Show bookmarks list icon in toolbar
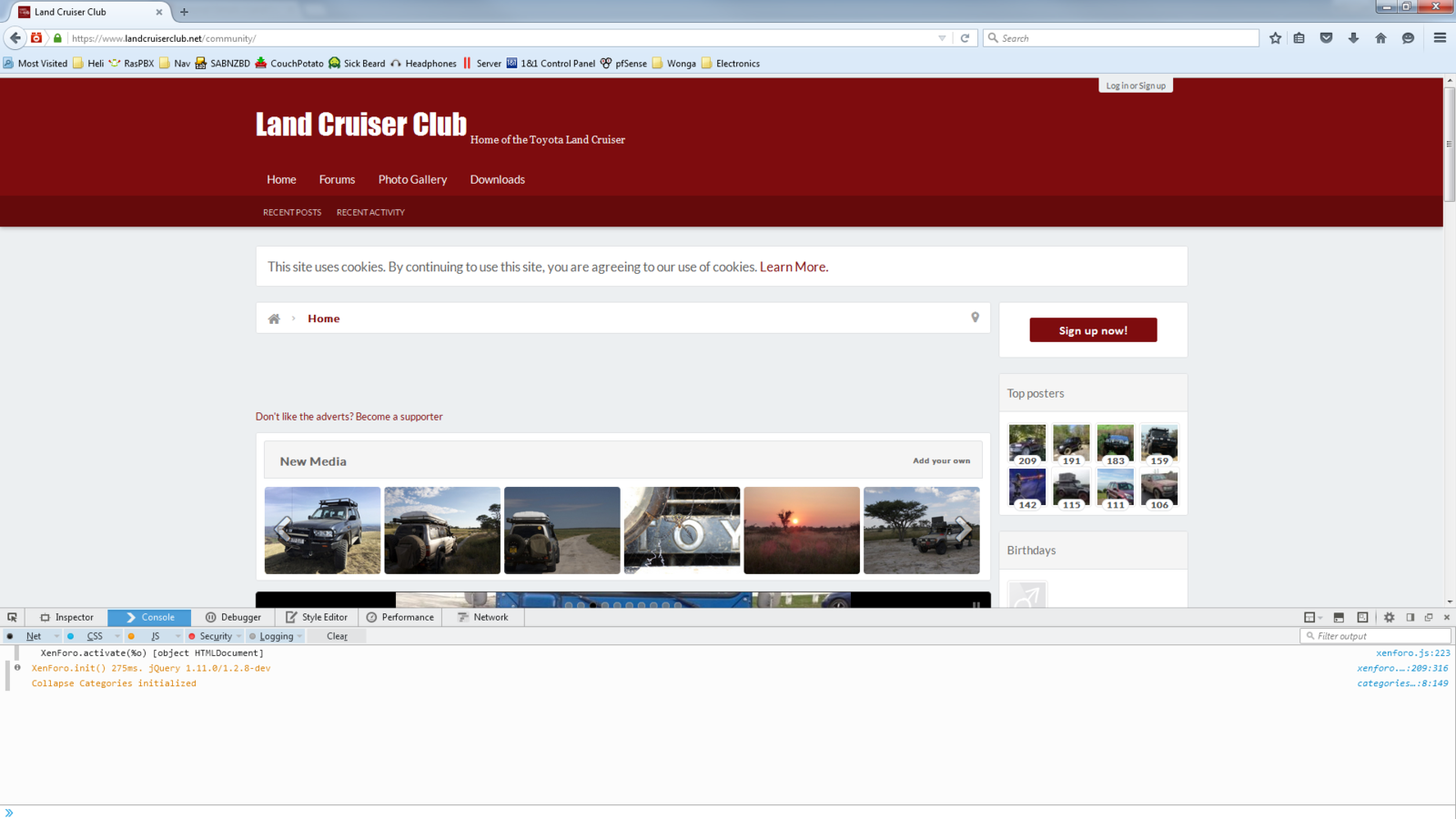 [x=1299, y=38]
